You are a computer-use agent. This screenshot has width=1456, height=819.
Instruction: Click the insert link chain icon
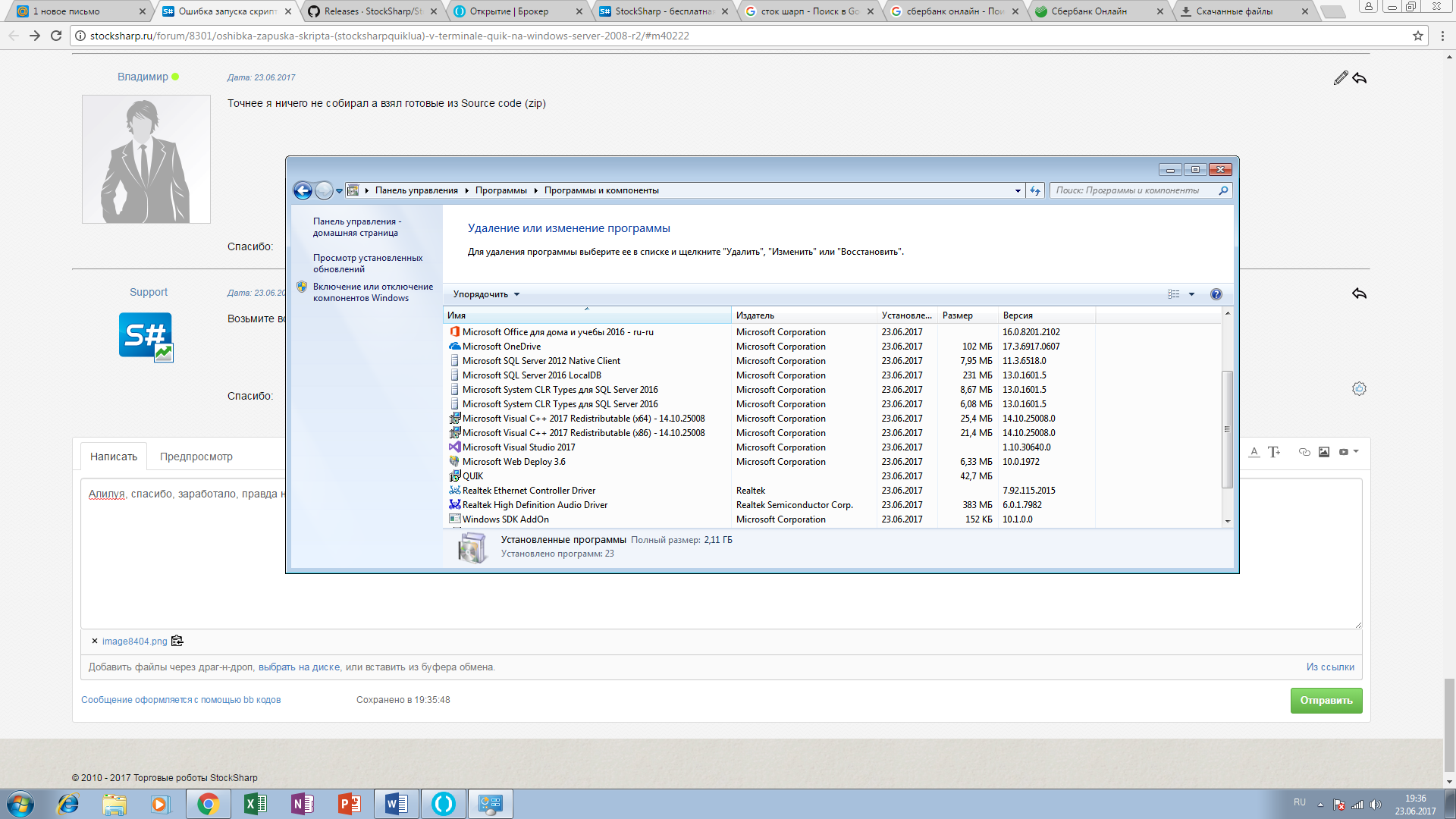coord(1304,452)
